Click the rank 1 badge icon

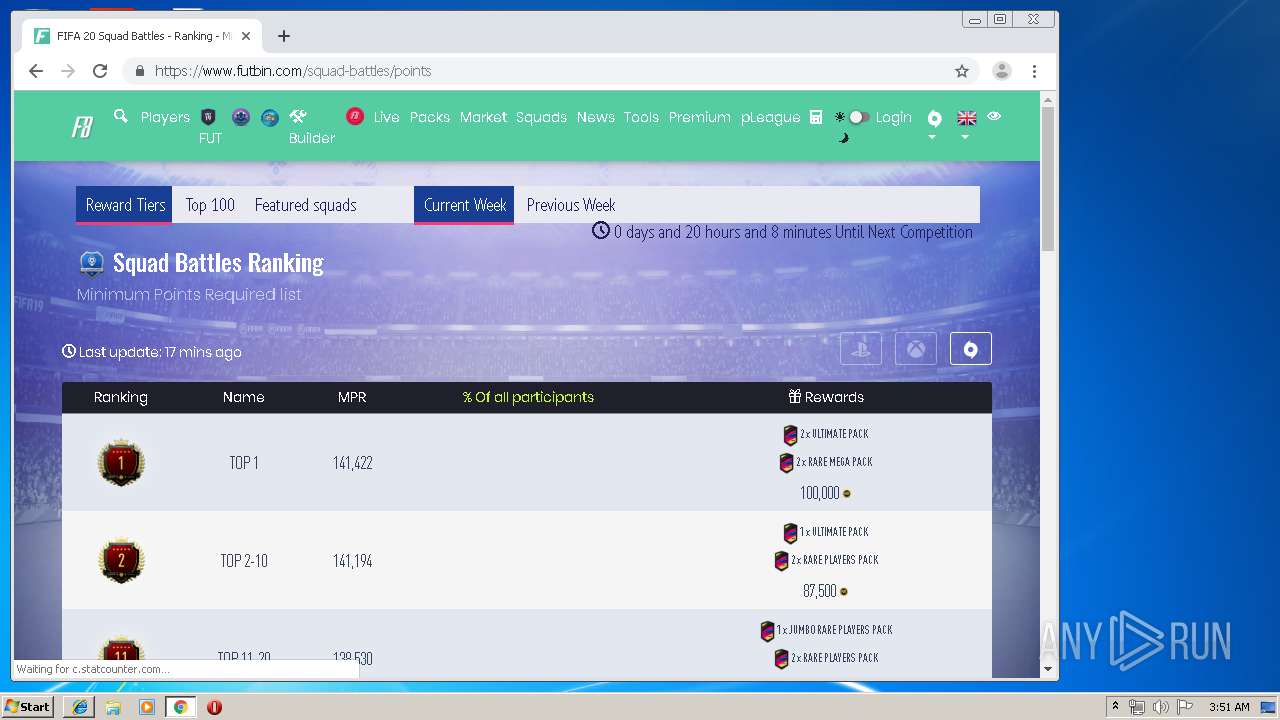pos(121,463)
